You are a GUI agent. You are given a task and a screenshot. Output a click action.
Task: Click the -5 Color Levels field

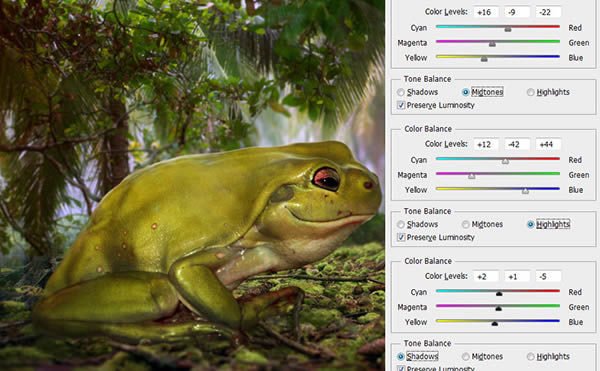coord(548,276)
